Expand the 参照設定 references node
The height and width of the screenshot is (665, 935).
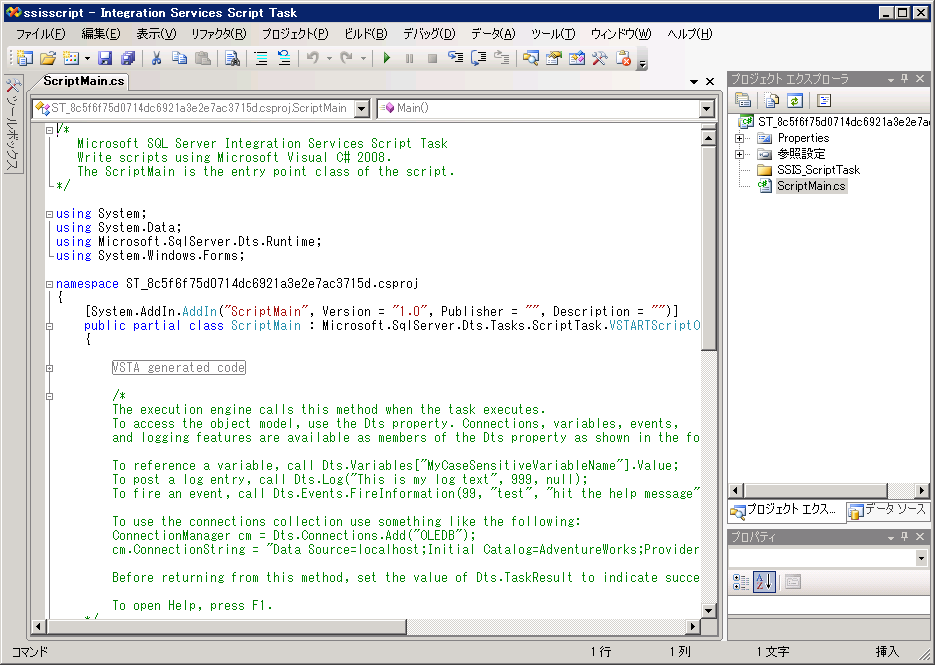(x=739, y=154)
